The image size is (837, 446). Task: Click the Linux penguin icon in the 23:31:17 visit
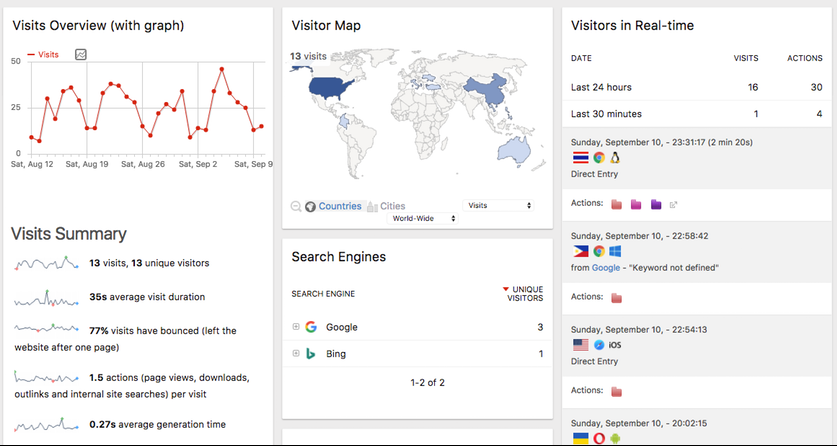pos(615,157)
